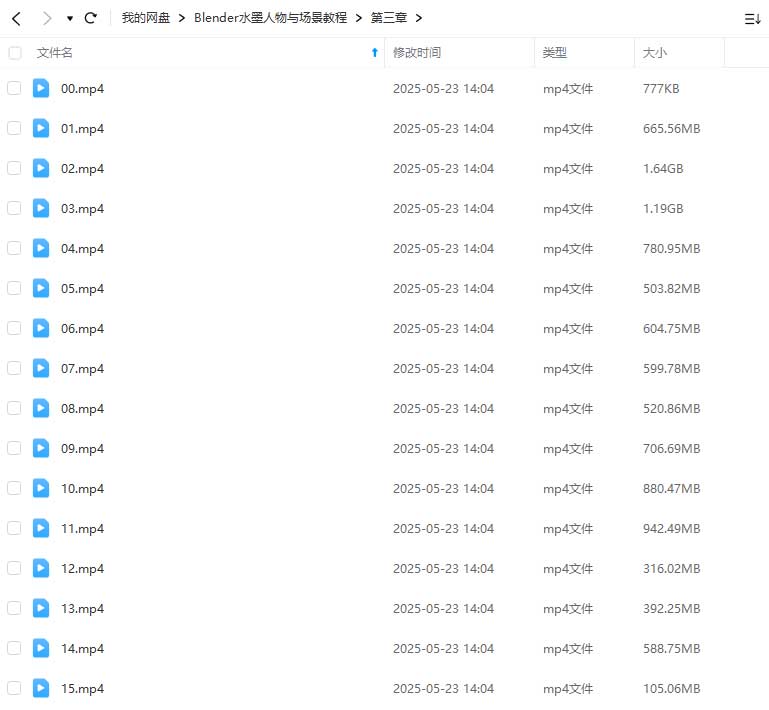Screen dimensions: 769x710
Task: Select the checkbox for 12.mp4
Action: point(14,568)
